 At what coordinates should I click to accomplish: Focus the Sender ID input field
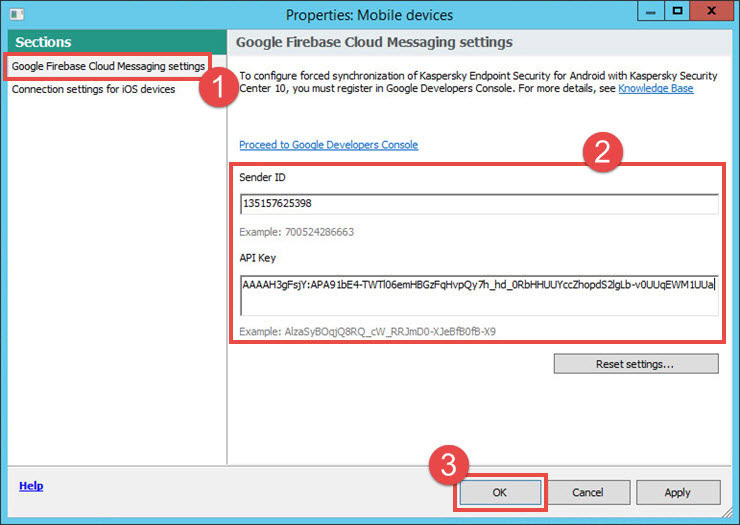[x=479, y=203]
